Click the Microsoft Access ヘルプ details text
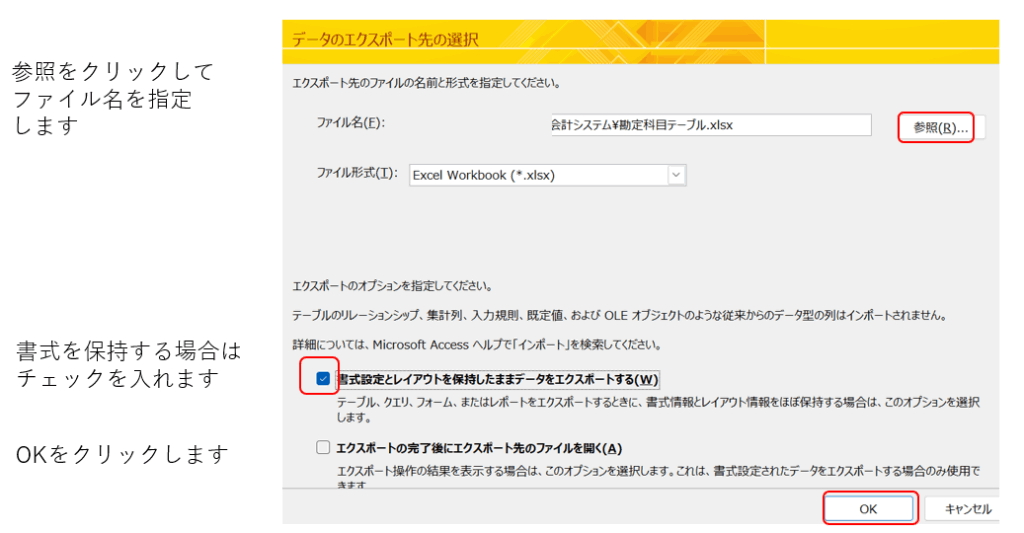 pos(476,345)
